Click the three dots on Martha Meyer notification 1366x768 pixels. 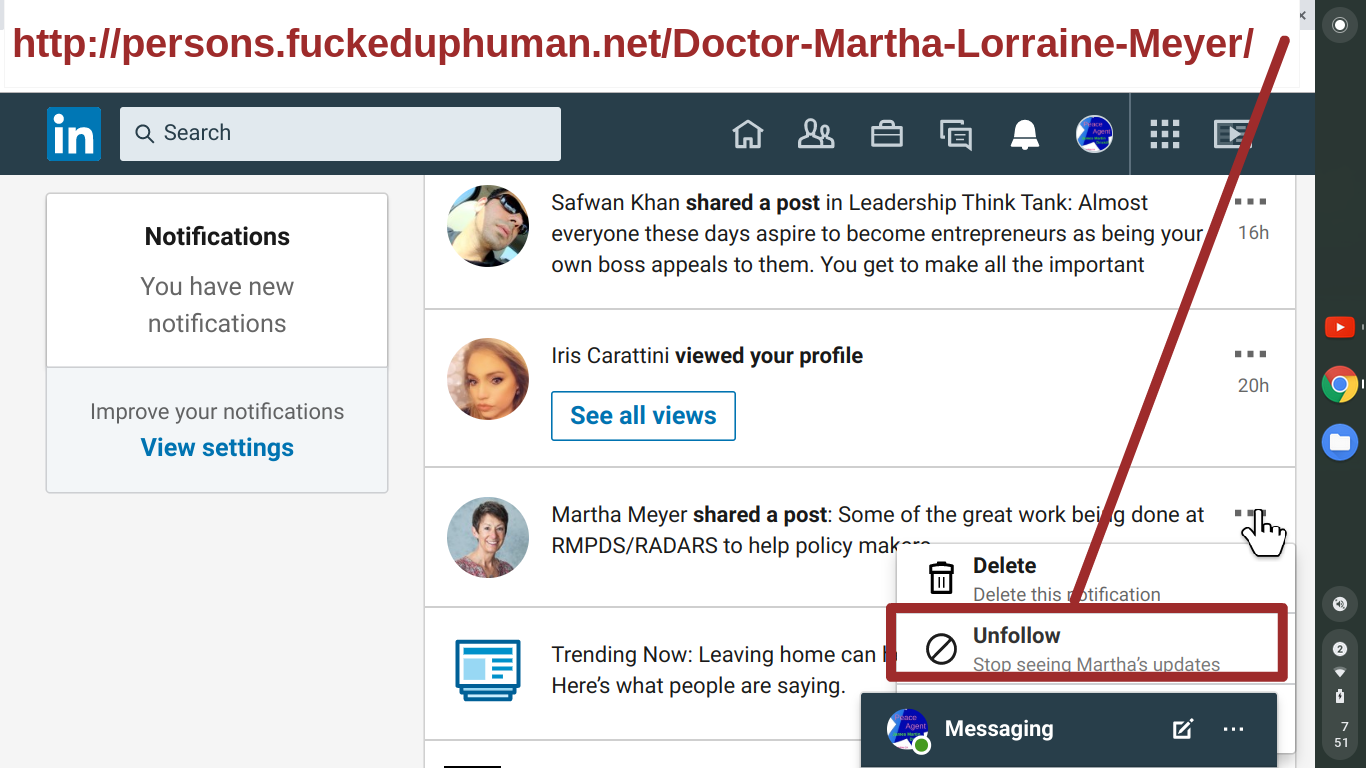(x=1250, y=513)
